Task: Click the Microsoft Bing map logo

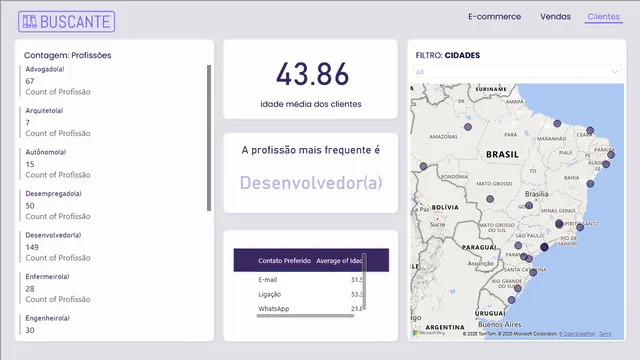Action: (429, 333)
